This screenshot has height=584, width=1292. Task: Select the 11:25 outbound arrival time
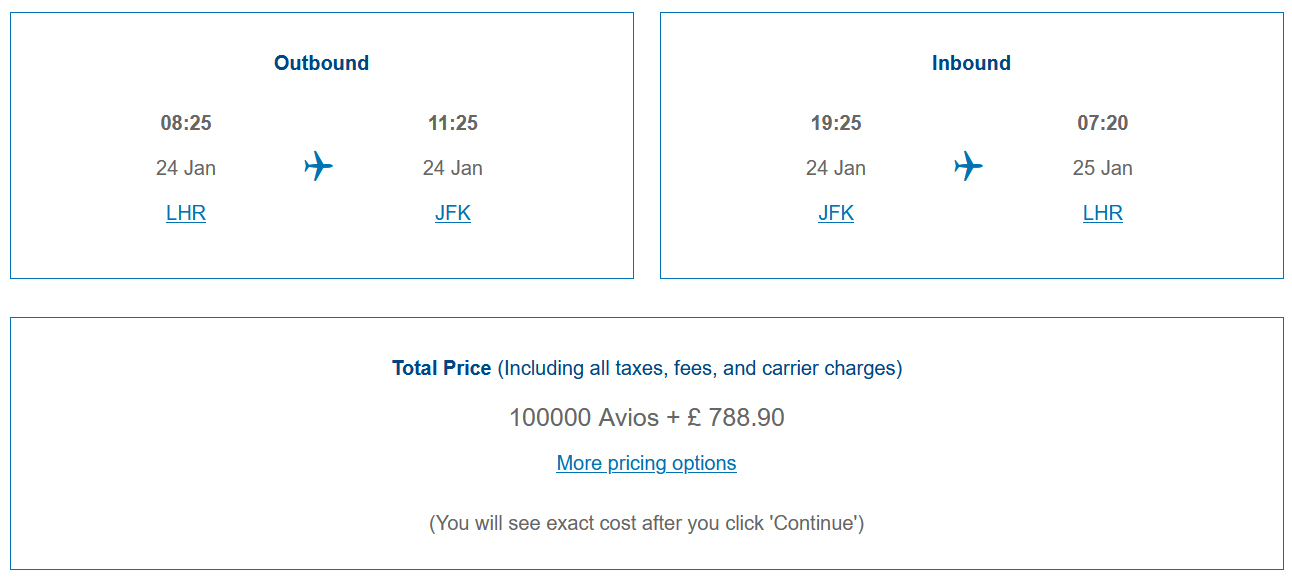point(453,123)
